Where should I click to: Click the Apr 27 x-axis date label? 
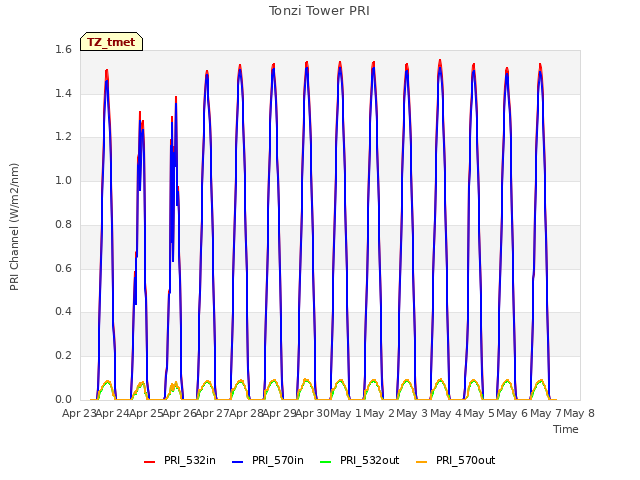pos(212,413)
